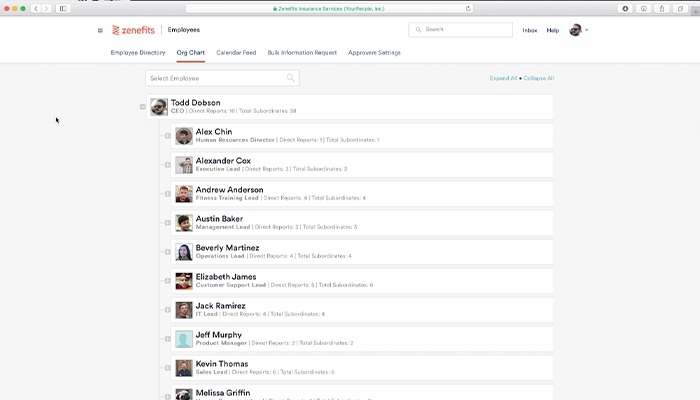Expand Elizabeth James's direct reports
Viewport: 700px width, 400px height.
click(x=167, y=281)
